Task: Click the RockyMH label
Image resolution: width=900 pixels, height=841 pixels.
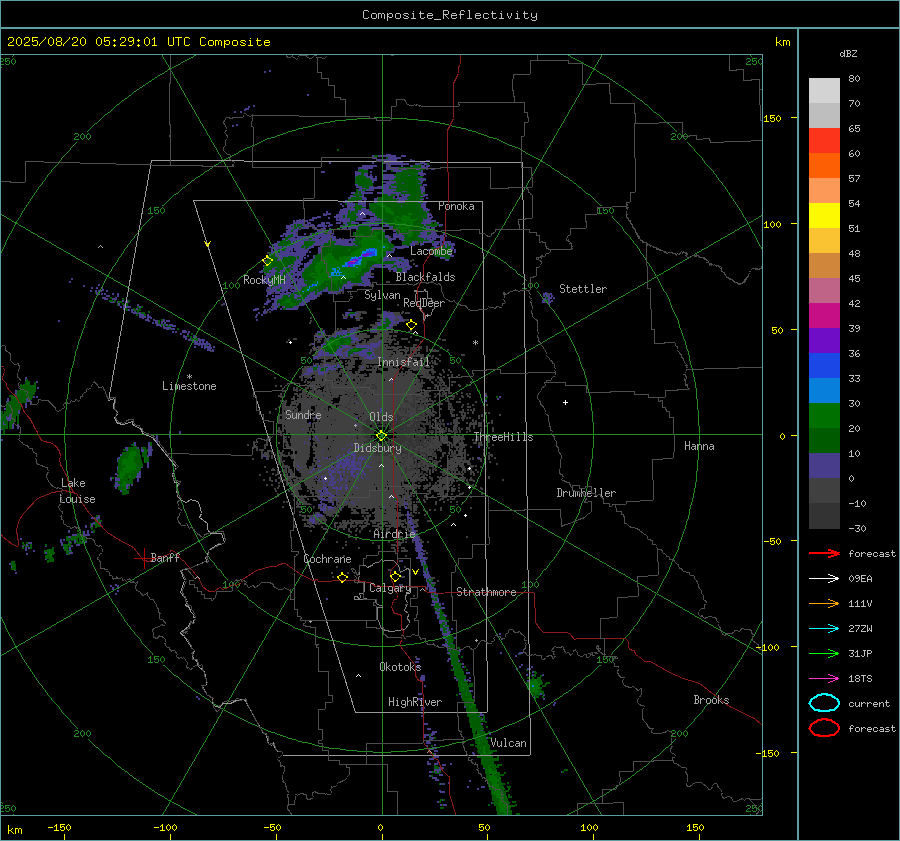Action: 264,280
